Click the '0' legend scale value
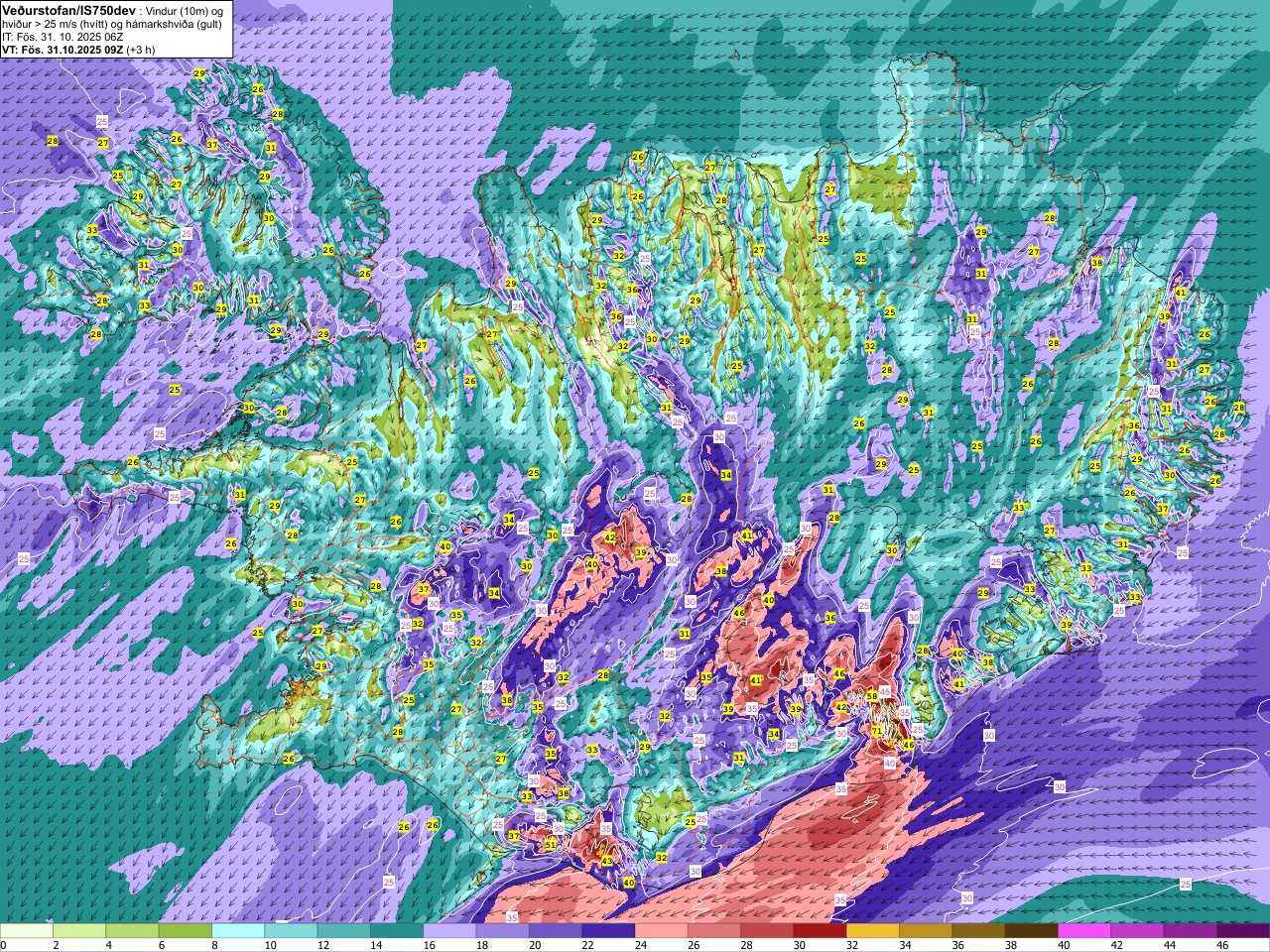The image size is (1270, 952). pos(3,945)
